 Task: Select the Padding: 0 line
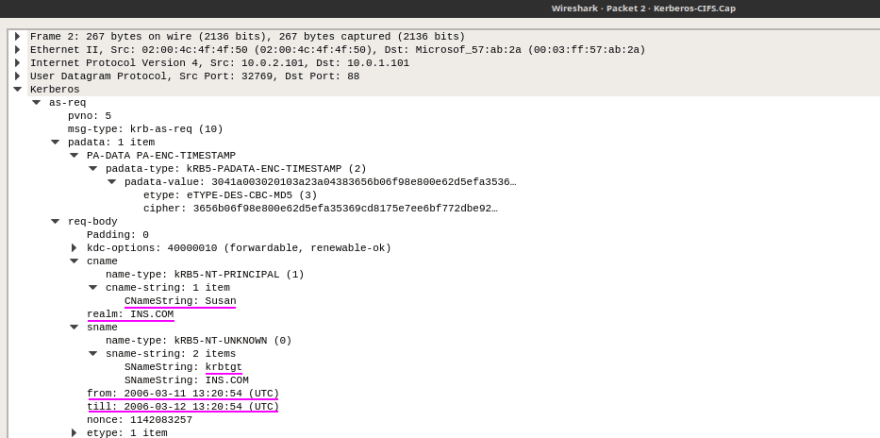pyautogui.click(x=117, y=235)
